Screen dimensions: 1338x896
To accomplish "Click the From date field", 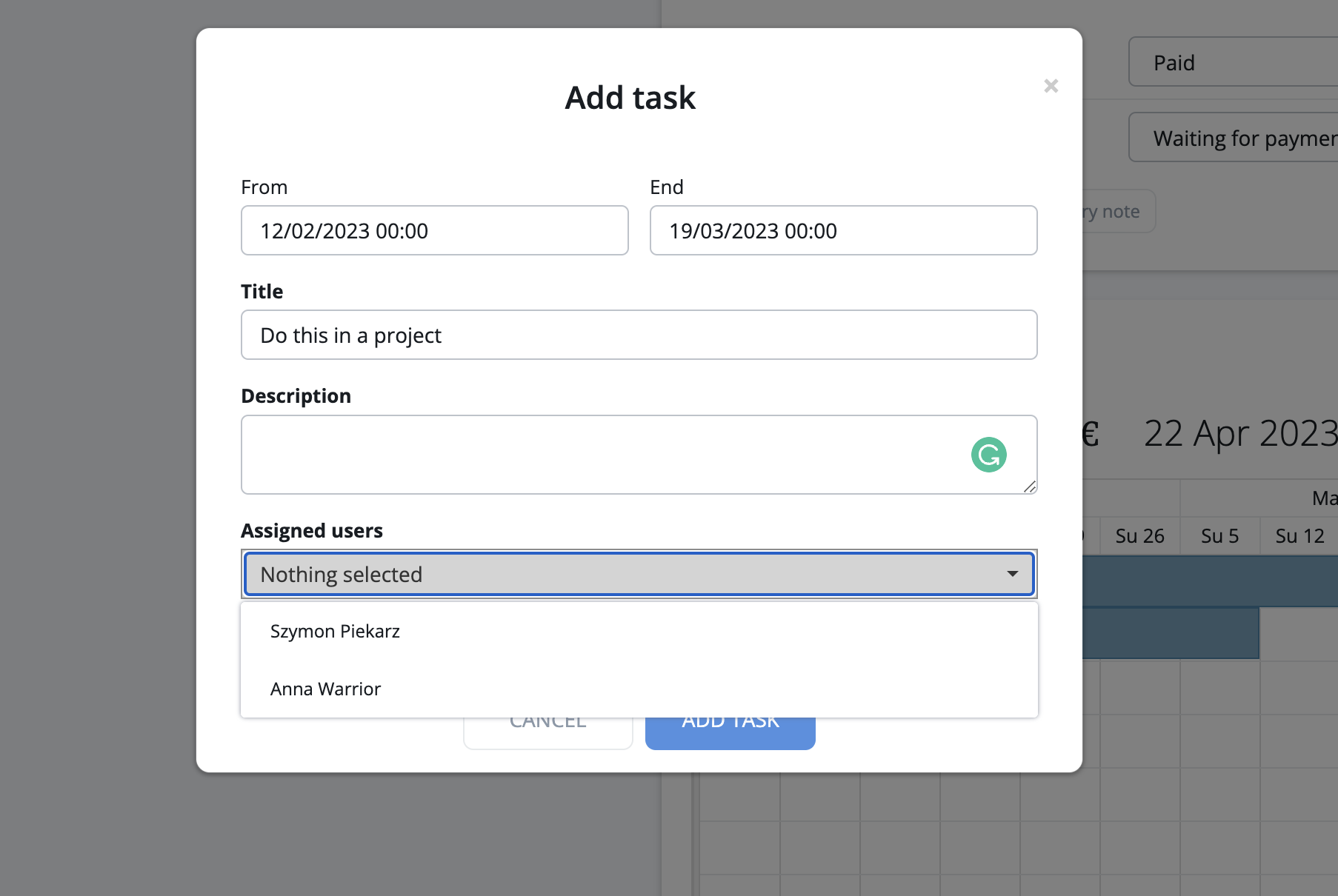I will (x=434, y=231).
